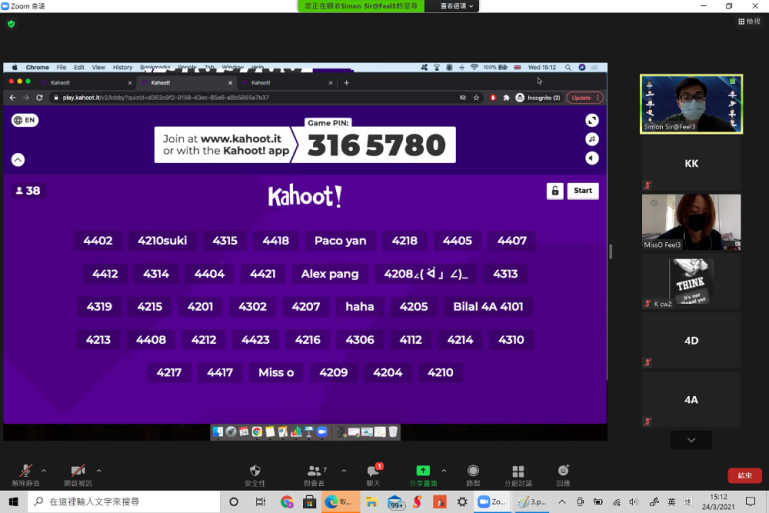Switch Zoom view layout
The width and height of the screenshot is (769, 513).
click(x=749, y=22)
